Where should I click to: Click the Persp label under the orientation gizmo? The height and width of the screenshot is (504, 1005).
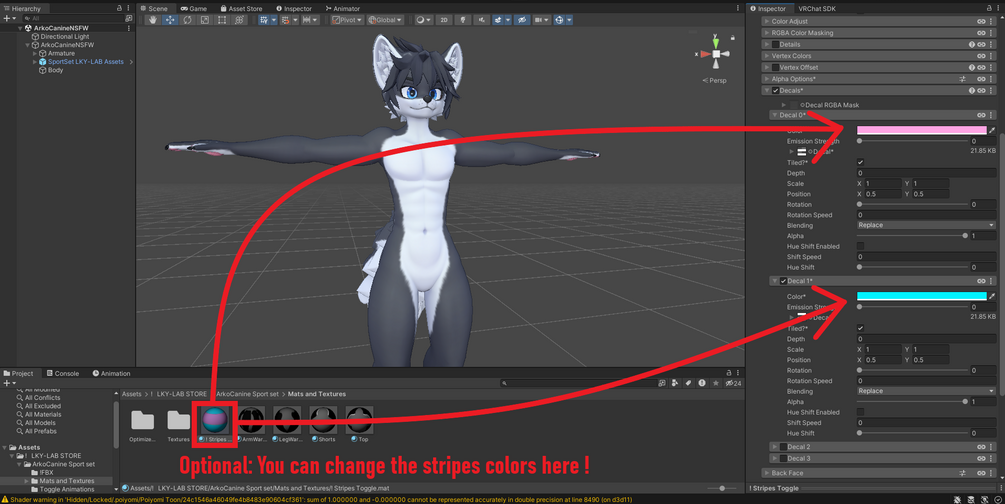pos(715,80)
